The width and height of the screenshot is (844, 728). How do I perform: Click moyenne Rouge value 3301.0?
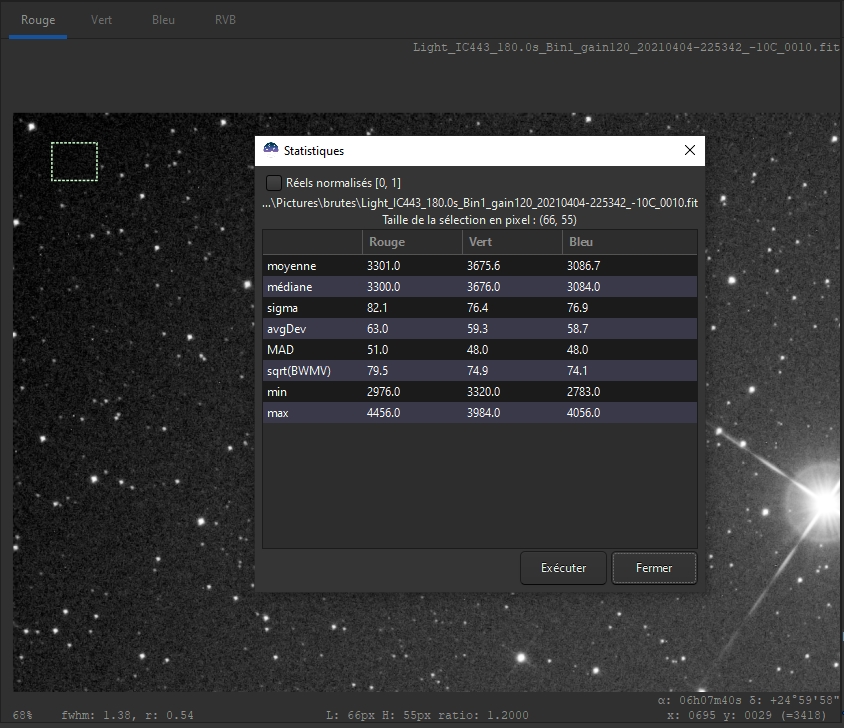tap(383, 266)
